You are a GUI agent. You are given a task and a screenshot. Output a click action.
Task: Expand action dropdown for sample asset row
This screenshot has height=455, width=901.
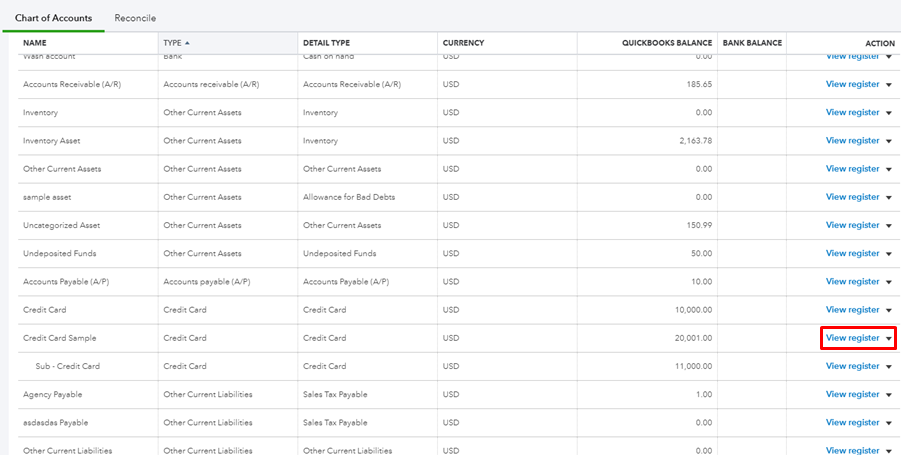point(888,197)
